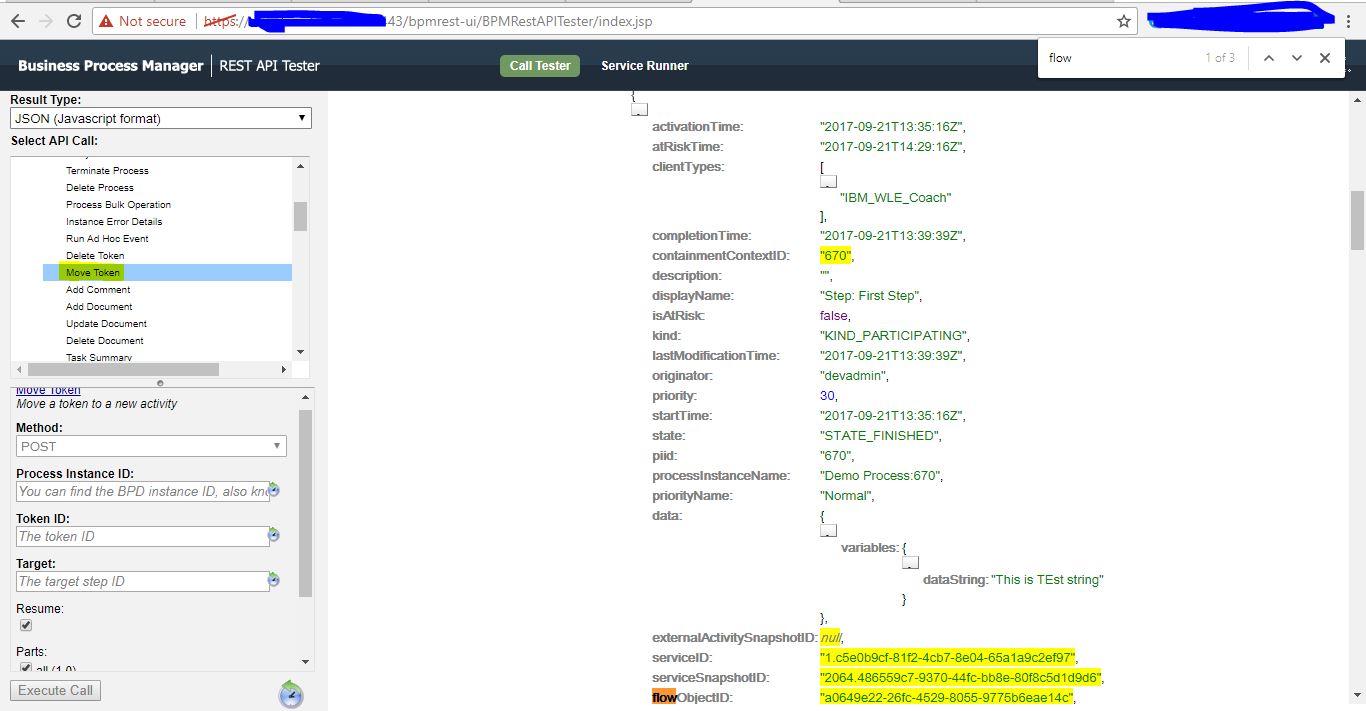This screenshot has width=1366, height=711.
Task: Open the Method dropdown showing POST
Action: coord(150,446)
